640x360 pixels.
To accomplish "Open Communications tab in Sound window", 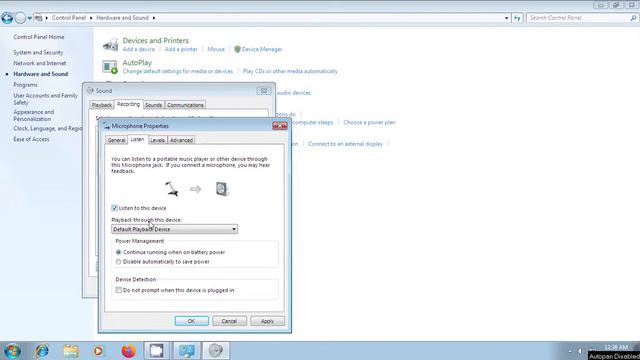I will (185, 105).
